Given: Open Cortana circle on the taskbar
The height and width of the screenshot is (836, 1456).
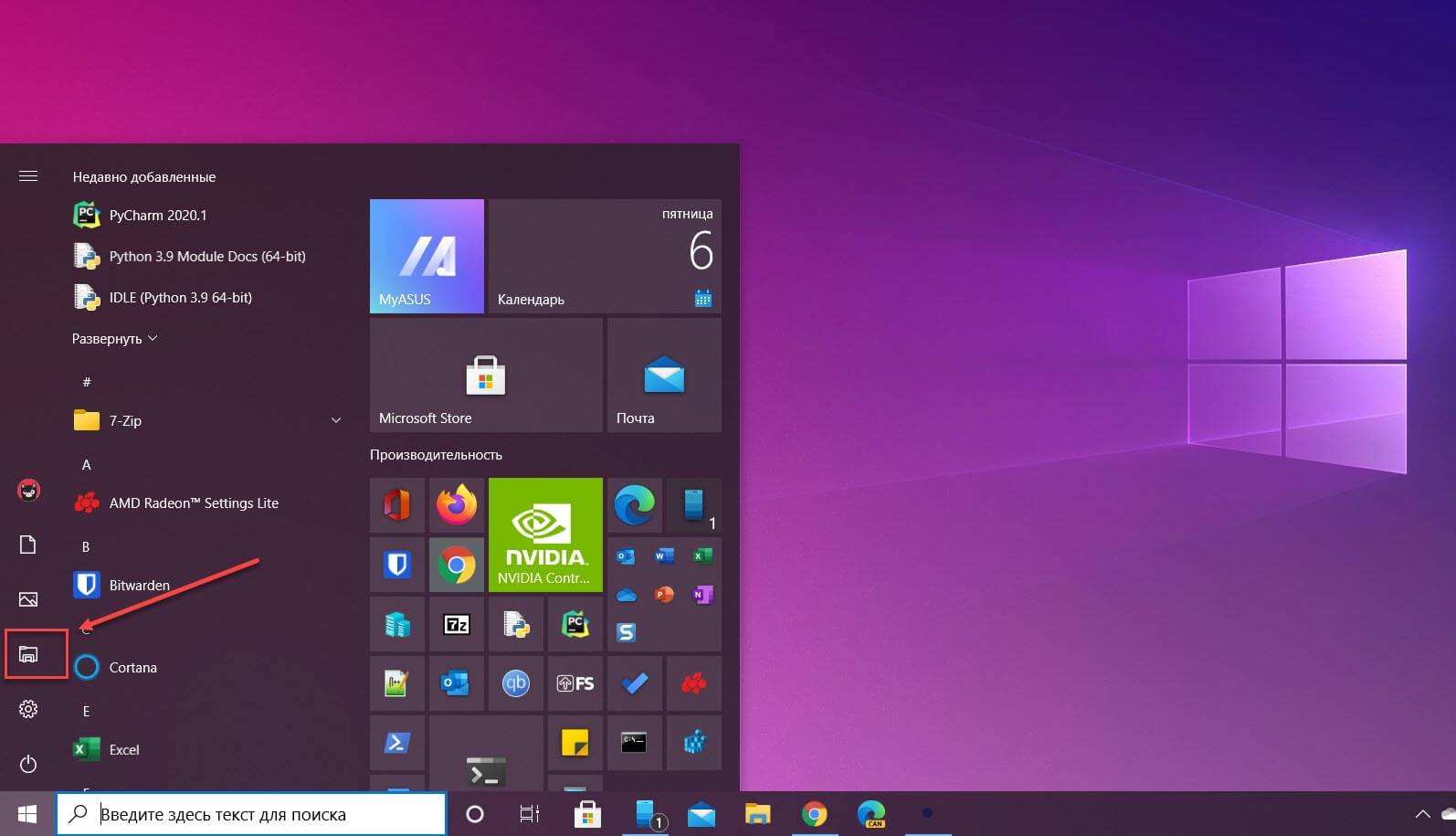Looking at the screenshot, I should [475, 814].
